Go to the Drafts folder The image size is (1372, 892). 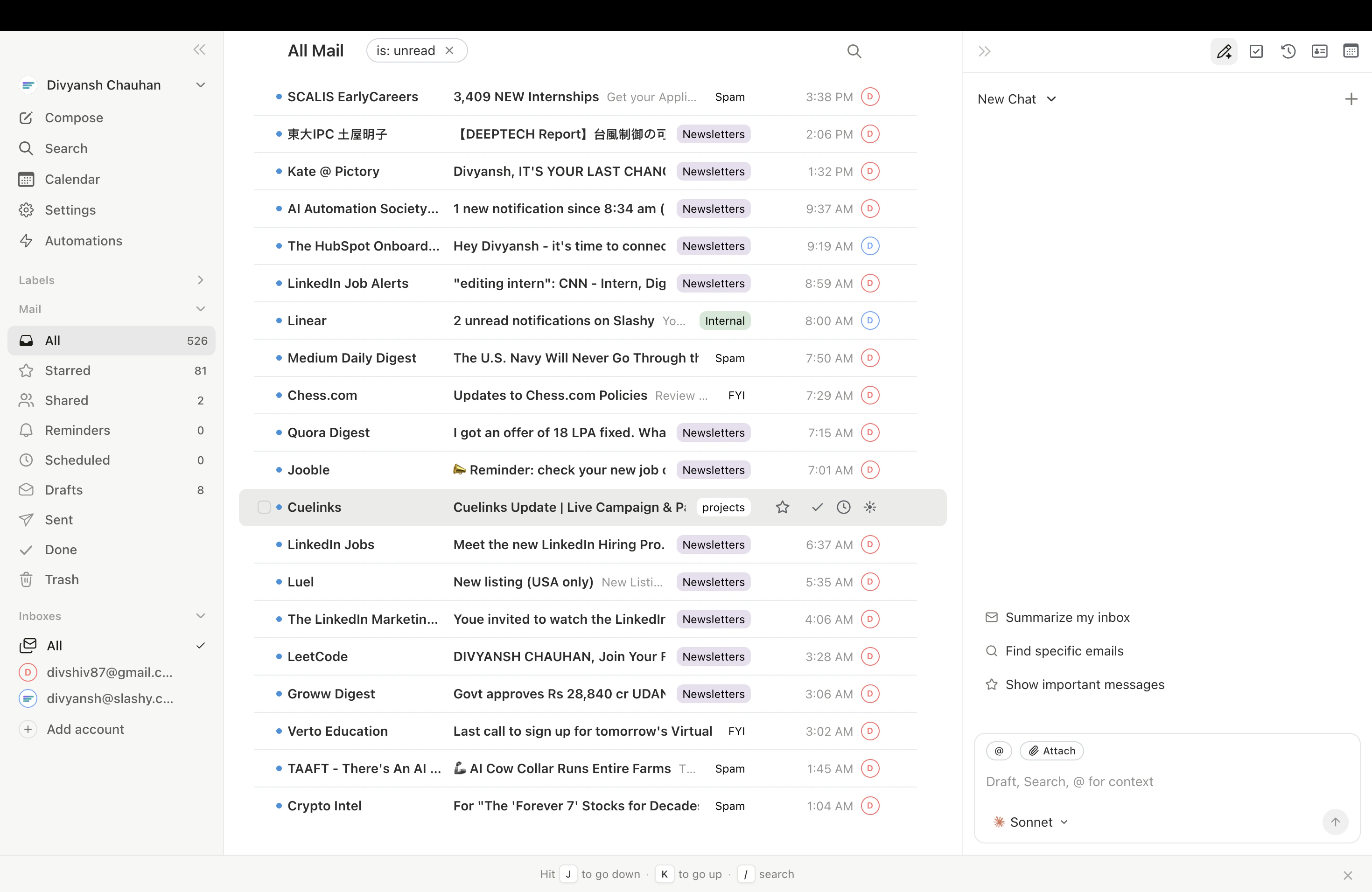[63, 490]
